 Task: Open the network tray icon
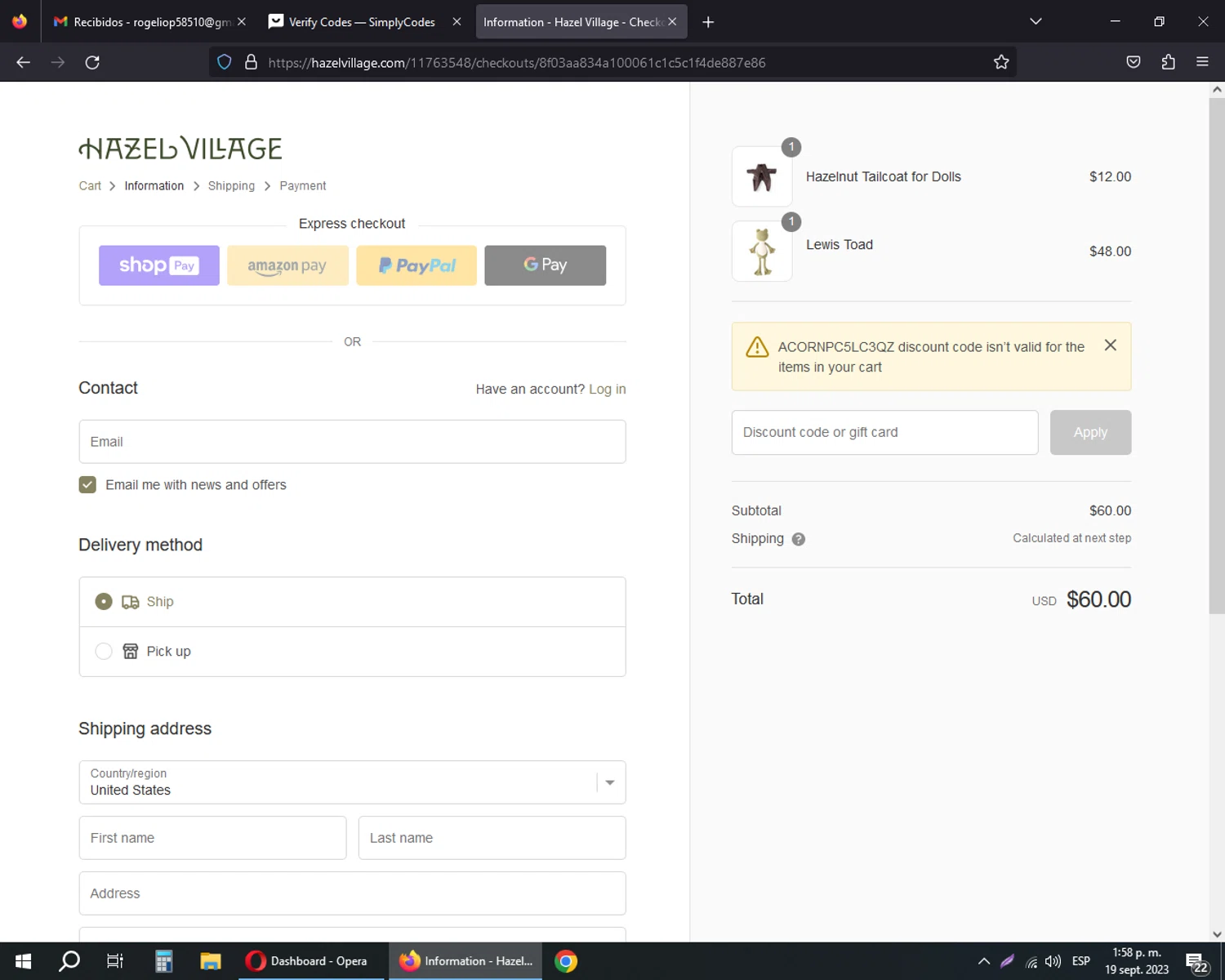coord(1031,962)
